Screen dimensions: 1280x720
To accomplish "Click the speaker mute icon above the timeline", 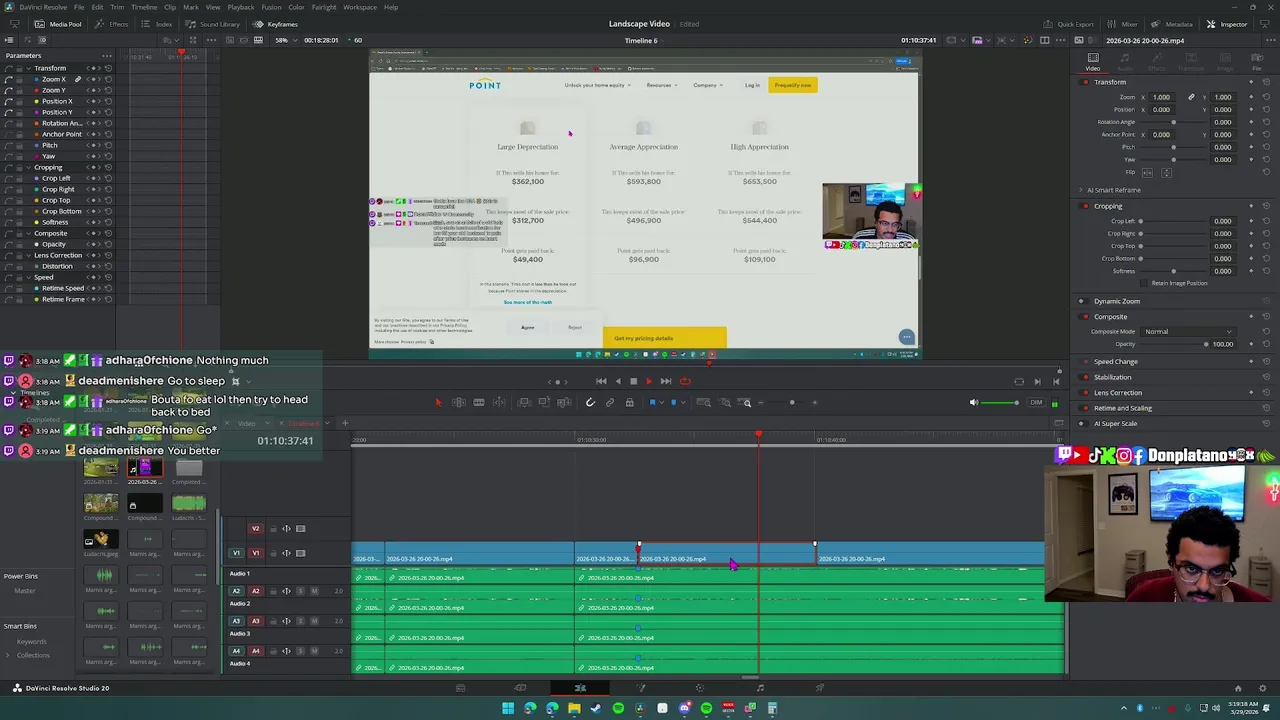I will tap(974, 402).
